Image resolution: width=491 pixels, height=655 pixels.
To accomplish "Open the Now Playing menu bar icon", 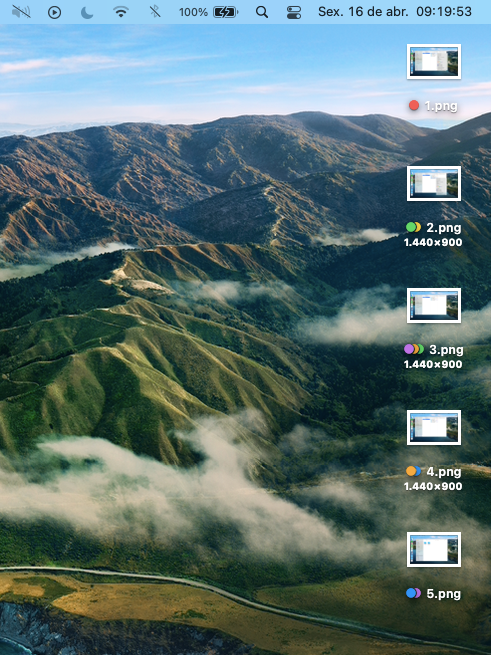I will tap(54, 12).
